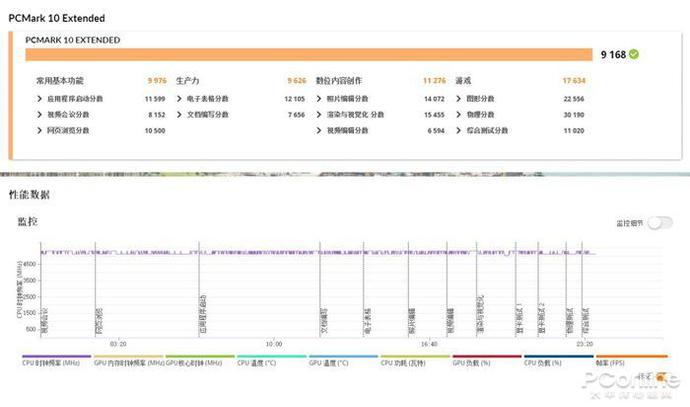Click the 数位内容创作 score 11 276
The width and height of the screenshot is (690, 407).
pyautogui.click(x=434, y=81)
